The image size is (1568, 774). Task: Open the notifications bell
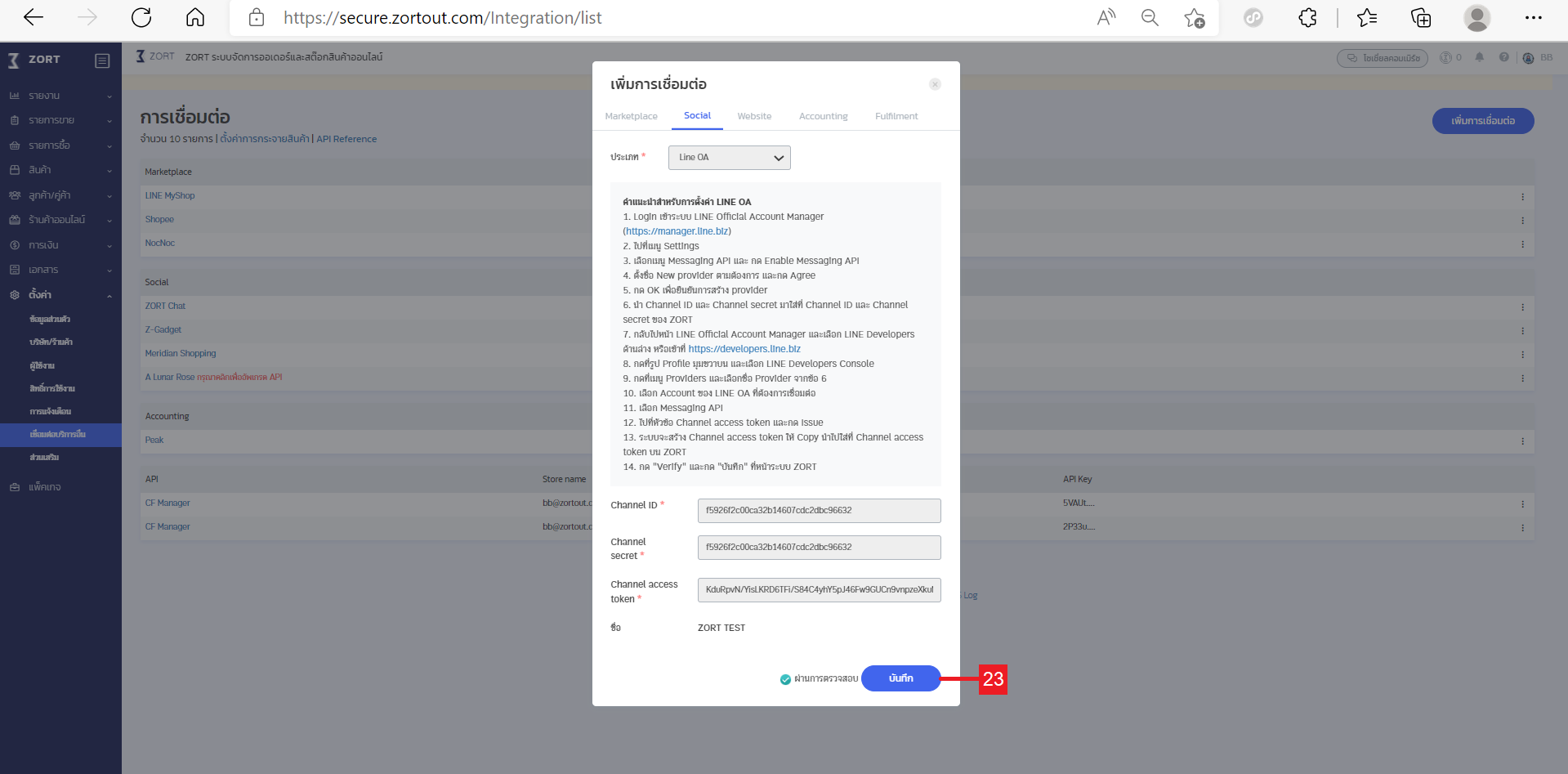[x=1479, y=57]
